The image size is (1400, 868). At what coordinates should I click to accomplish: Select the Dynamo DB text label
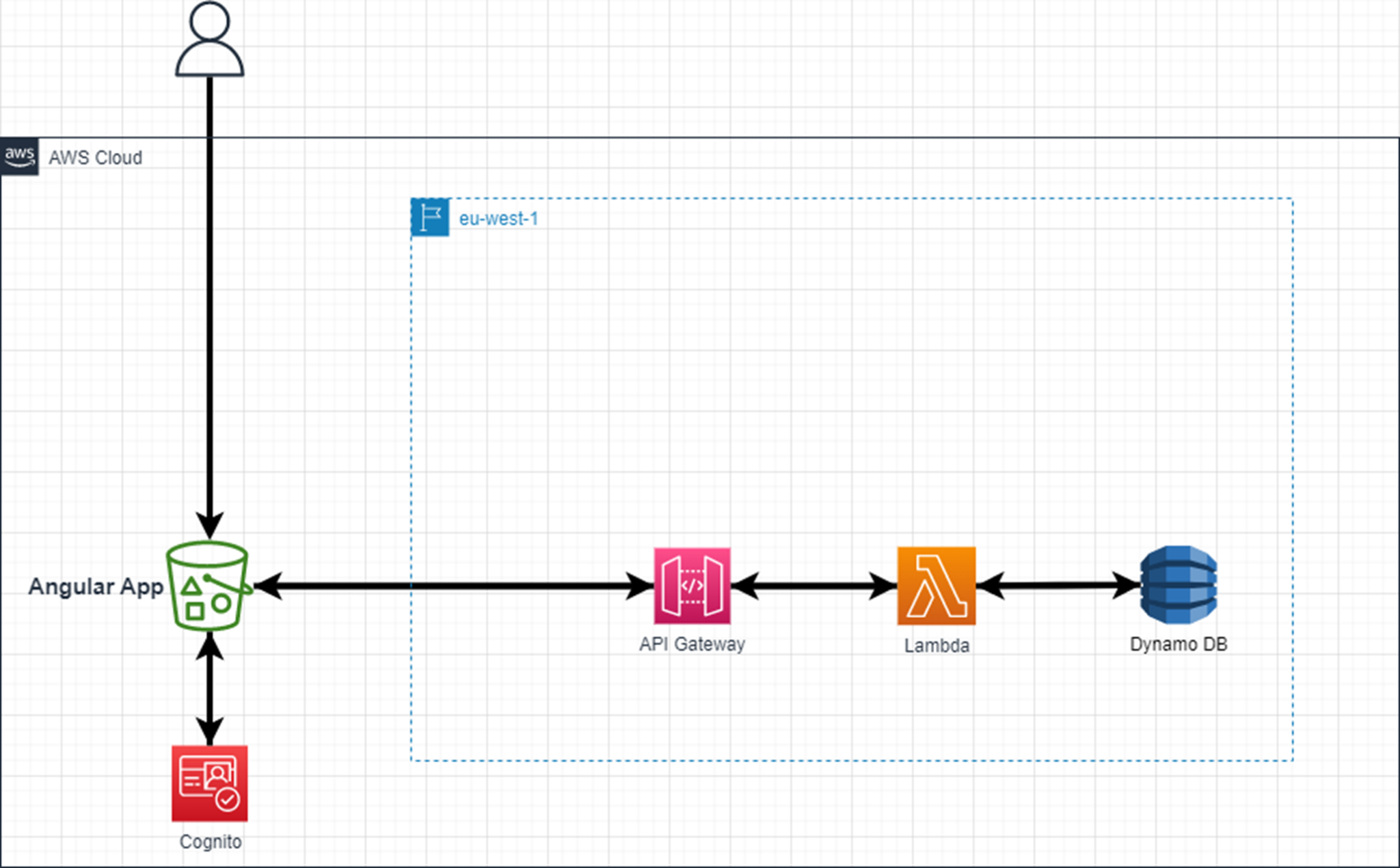(x=1179, y=643)
